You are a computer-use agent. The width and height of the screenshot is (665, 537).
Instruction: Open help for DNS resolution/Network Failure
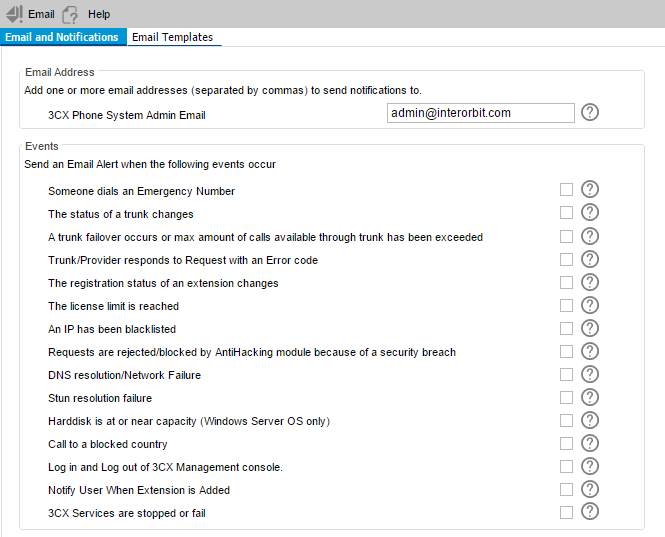(590, 374)
